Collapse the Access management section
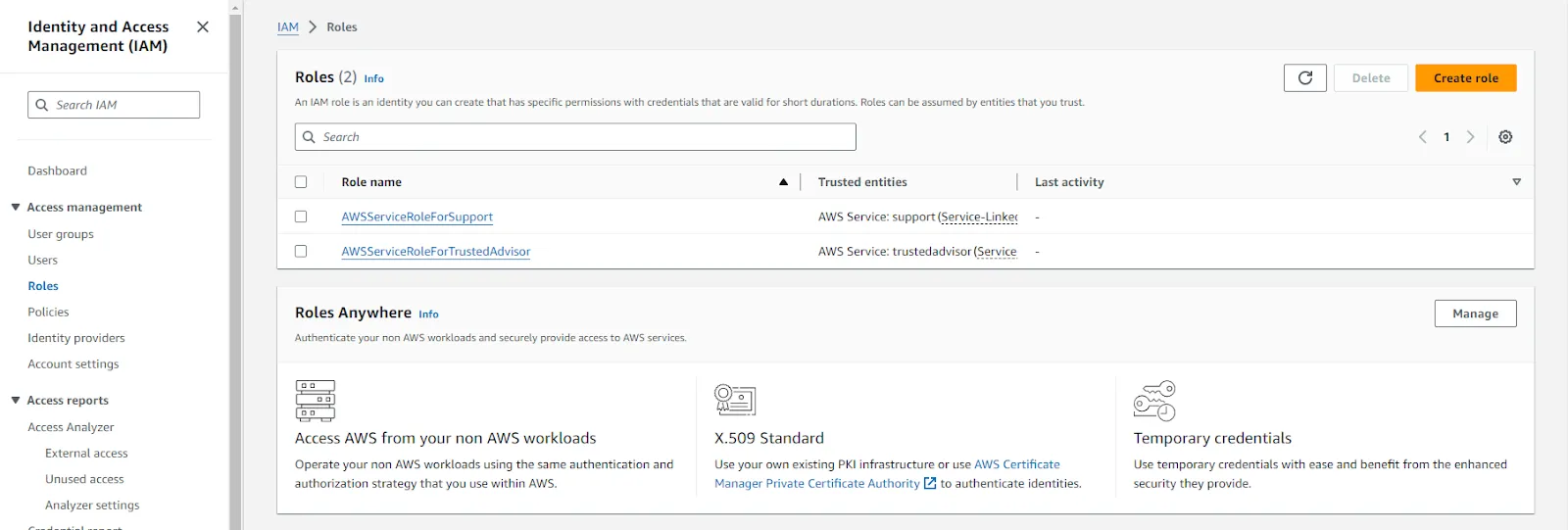The height and width of the screenshot is (530, 1568). [16, 208]
